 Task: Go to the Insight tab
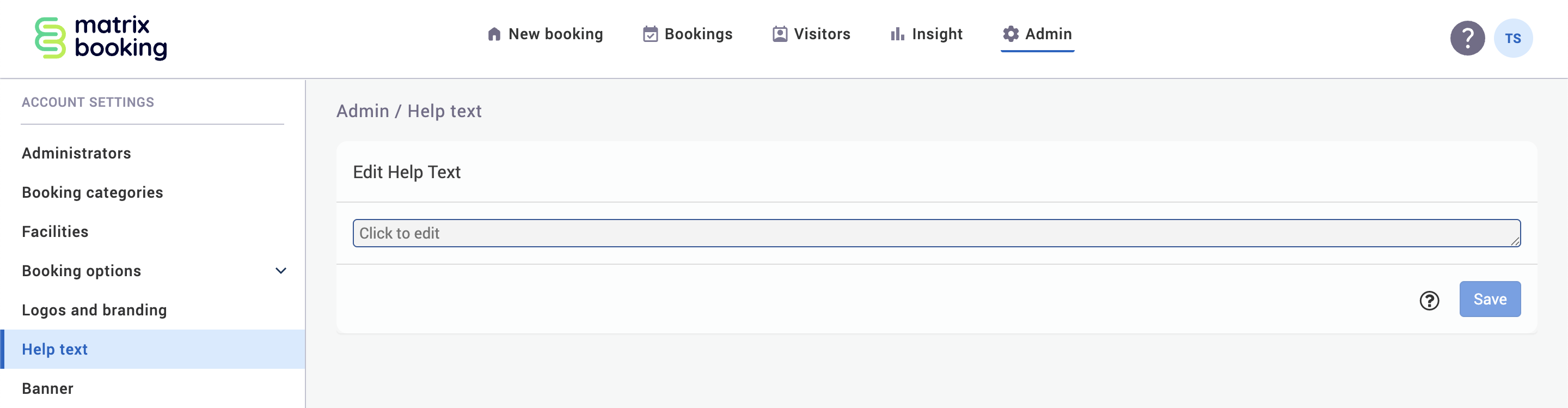(x=936, y=34)
